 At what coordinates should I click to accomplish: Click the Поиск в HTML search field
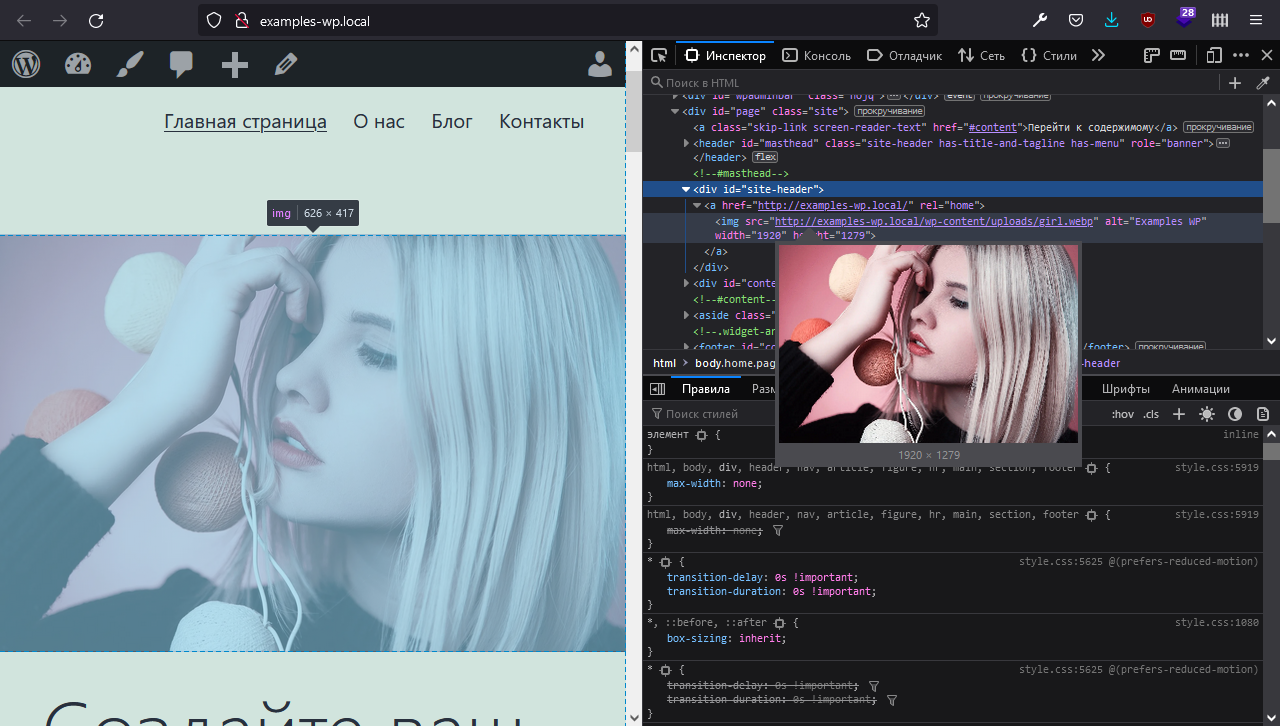click(x=930, y=83)
